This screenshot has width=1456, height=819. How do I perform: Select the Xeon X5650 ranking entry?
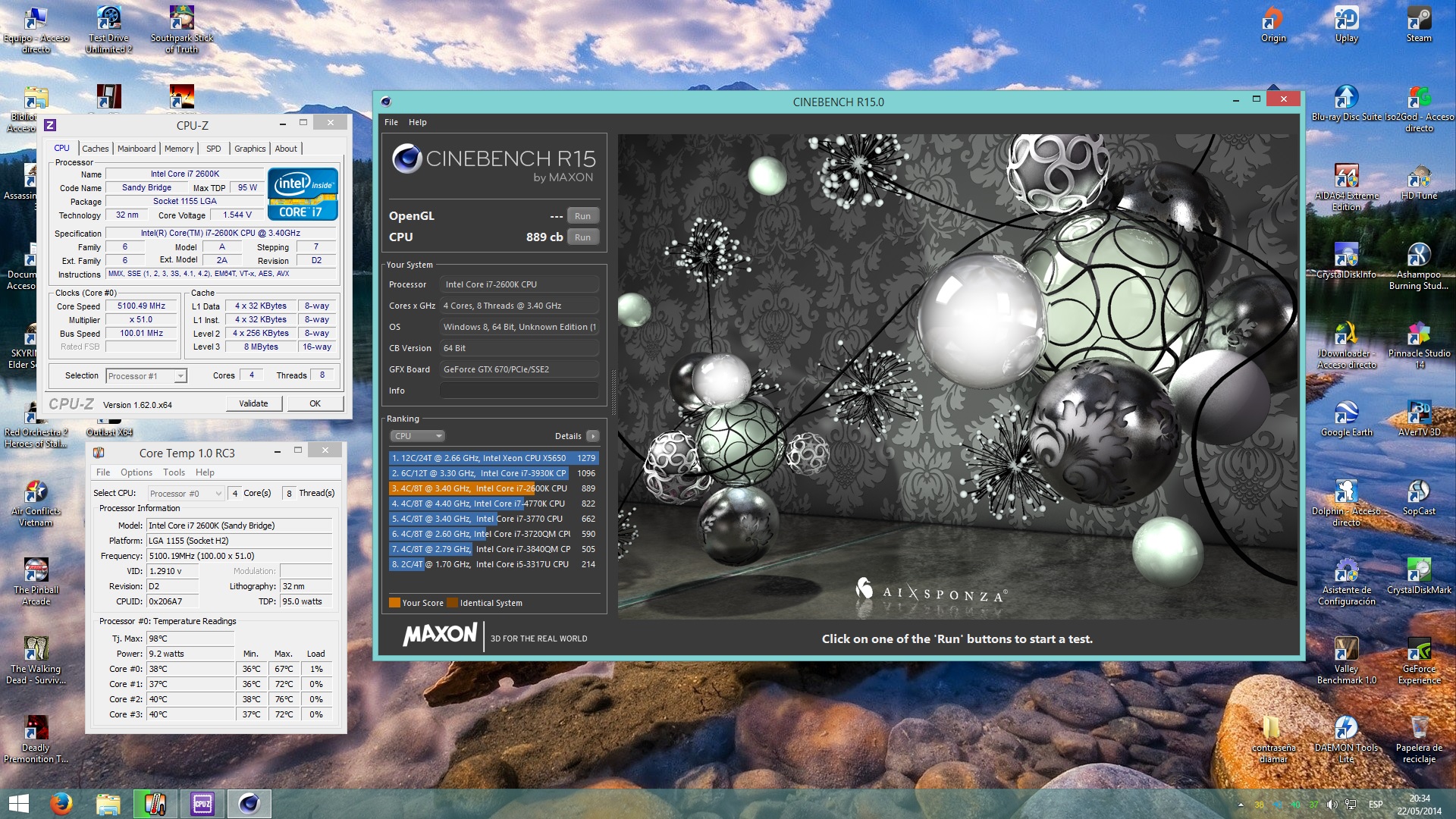494,458
